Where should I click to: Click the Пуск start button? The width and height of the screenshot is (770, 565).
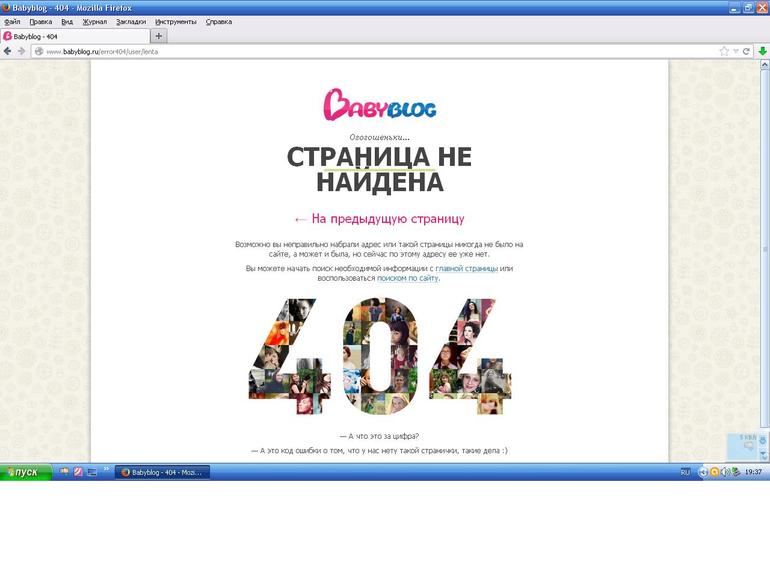tap(26, 472)
